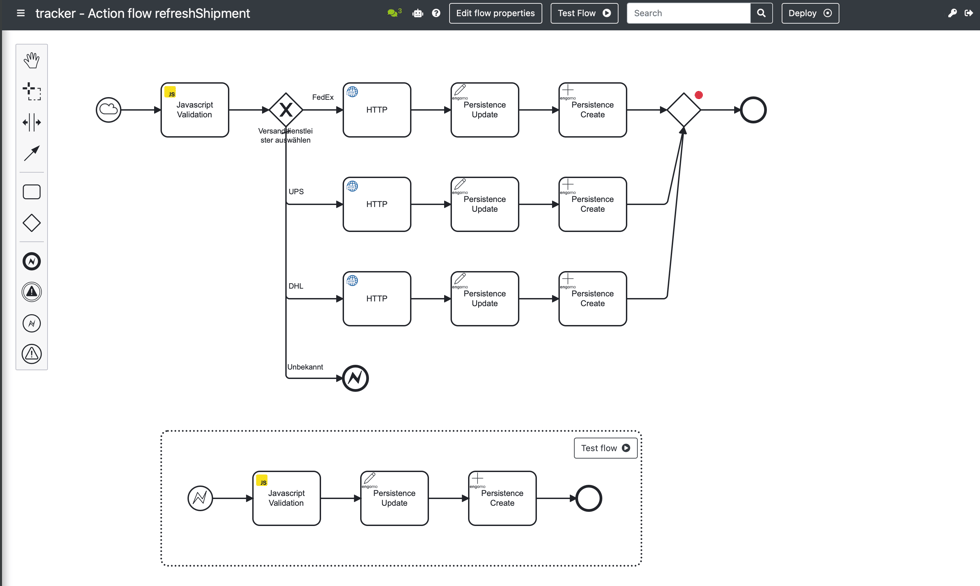Click the red dot marker near gateway
Image resolution: width=980 pixels, height=586 pixels.
point(699,95)
